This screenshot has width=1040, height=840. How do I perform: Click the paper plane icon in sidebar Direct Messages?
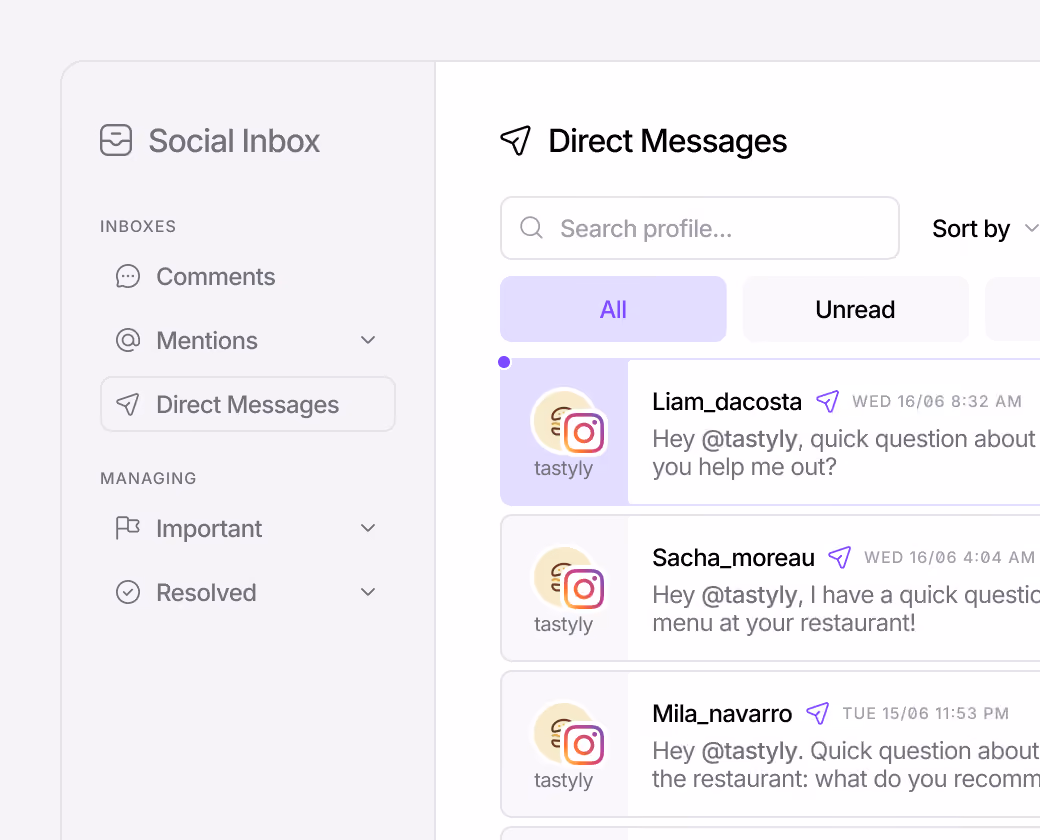coord(128,404)
